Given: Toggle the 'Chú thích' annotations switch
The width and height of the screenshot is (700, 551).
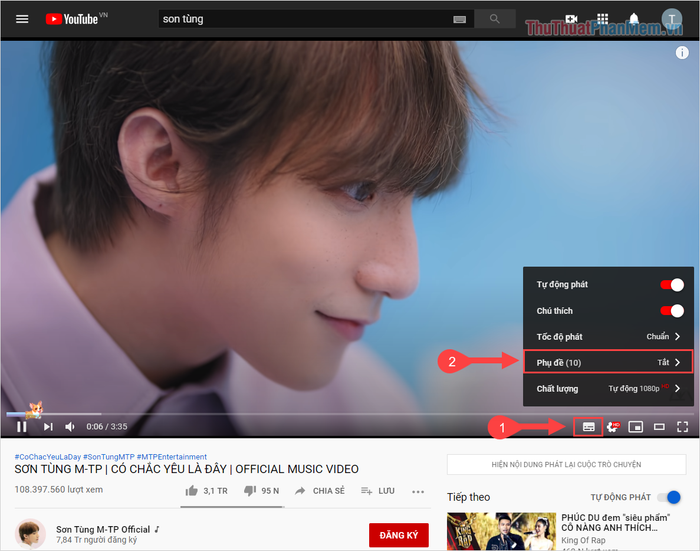Looking at the screenshot, I should [672, 310].
